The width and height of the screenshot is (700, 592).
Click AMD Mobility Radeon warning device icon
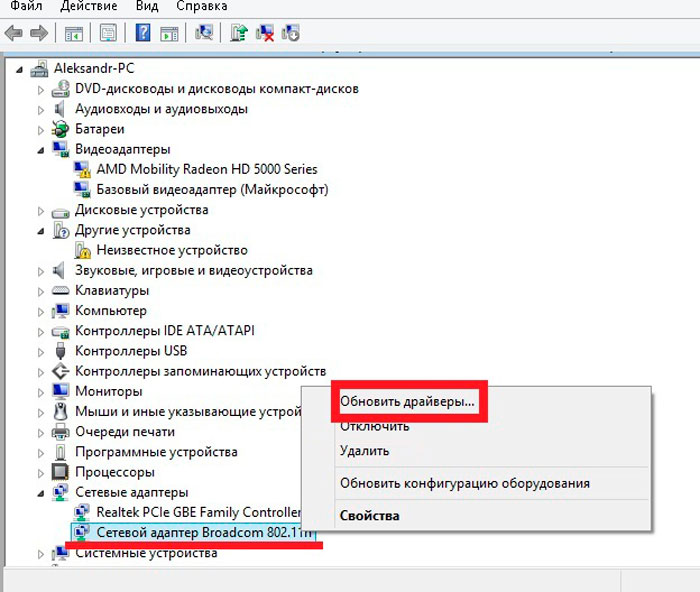click(82, 170)
